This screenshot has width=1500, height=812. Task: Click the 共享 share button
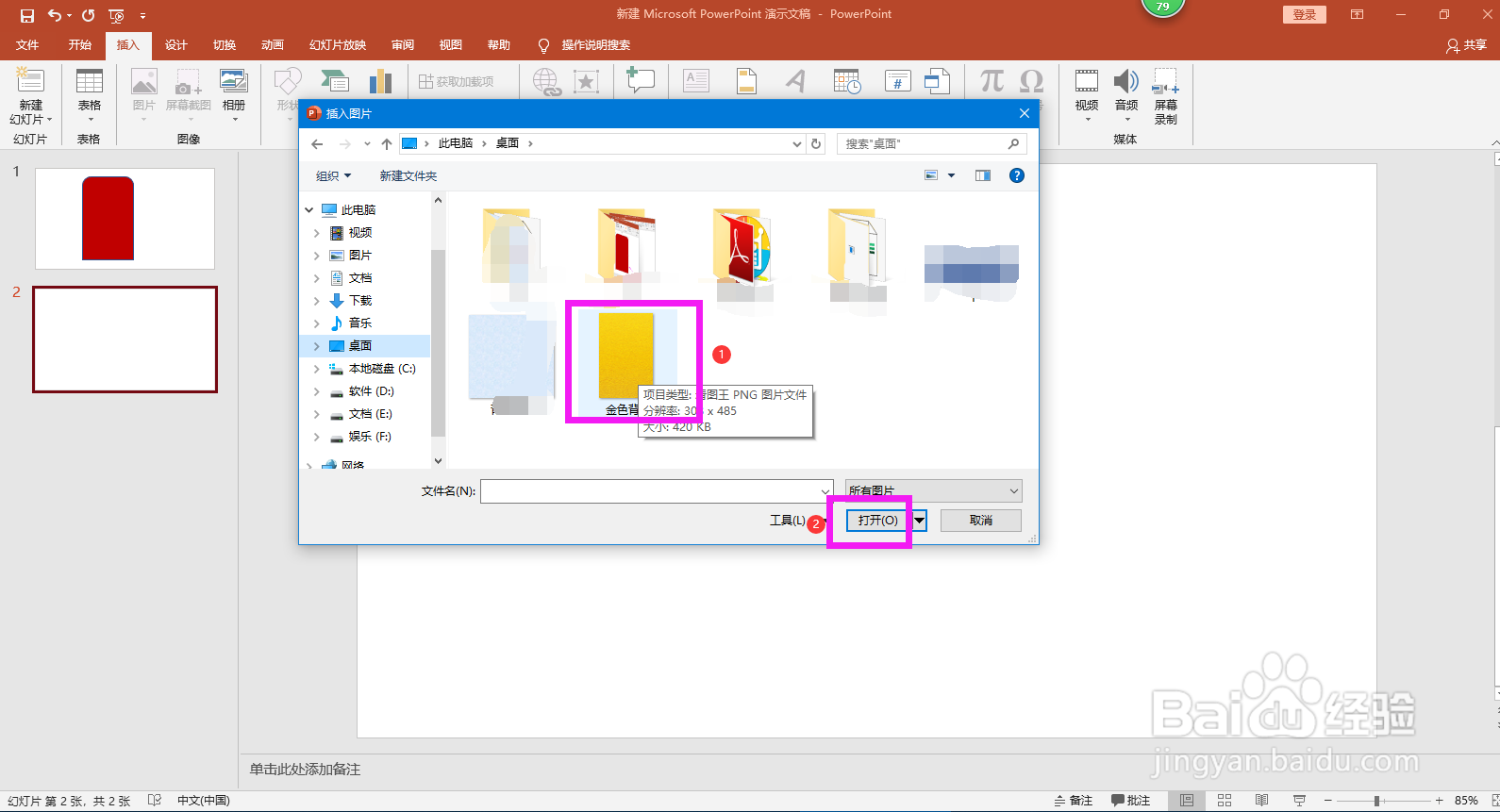pos(1467,45)
